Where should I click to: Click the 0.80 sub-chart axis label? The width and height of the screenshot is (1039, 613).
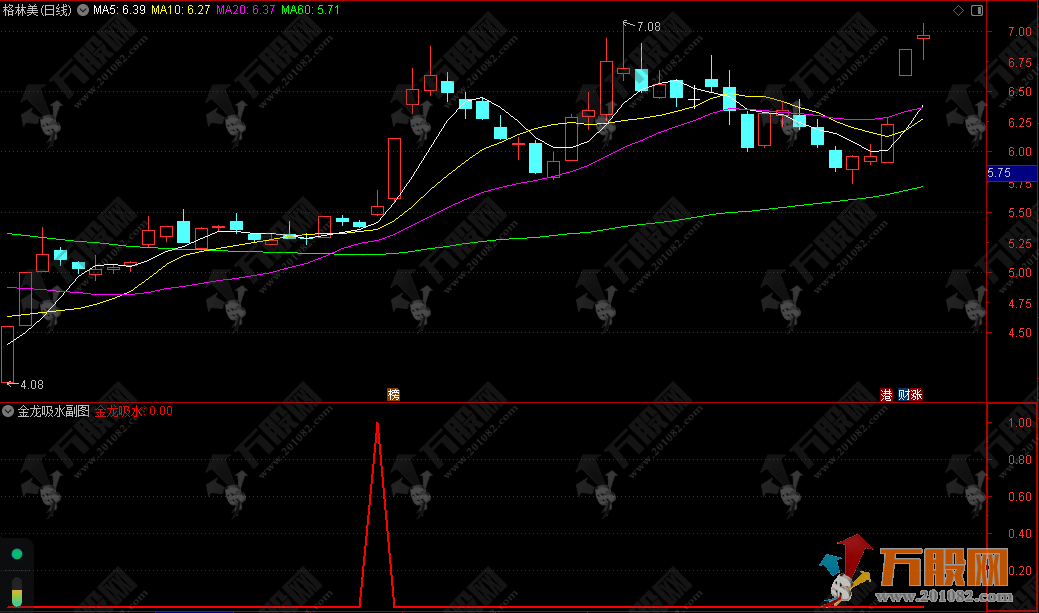(x=1020, y=460)
